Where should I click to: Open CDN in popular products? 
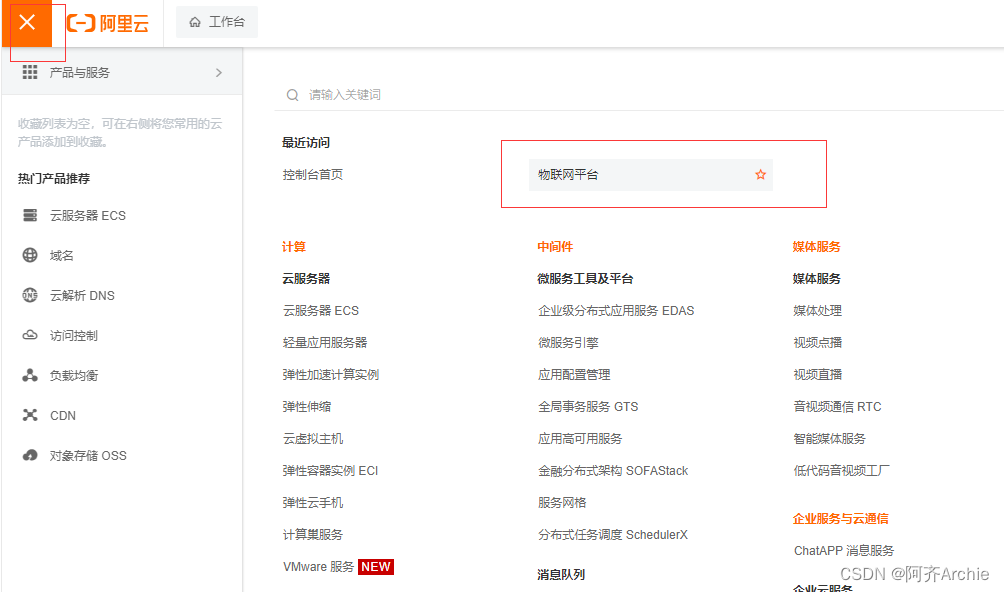pos(63,415)
